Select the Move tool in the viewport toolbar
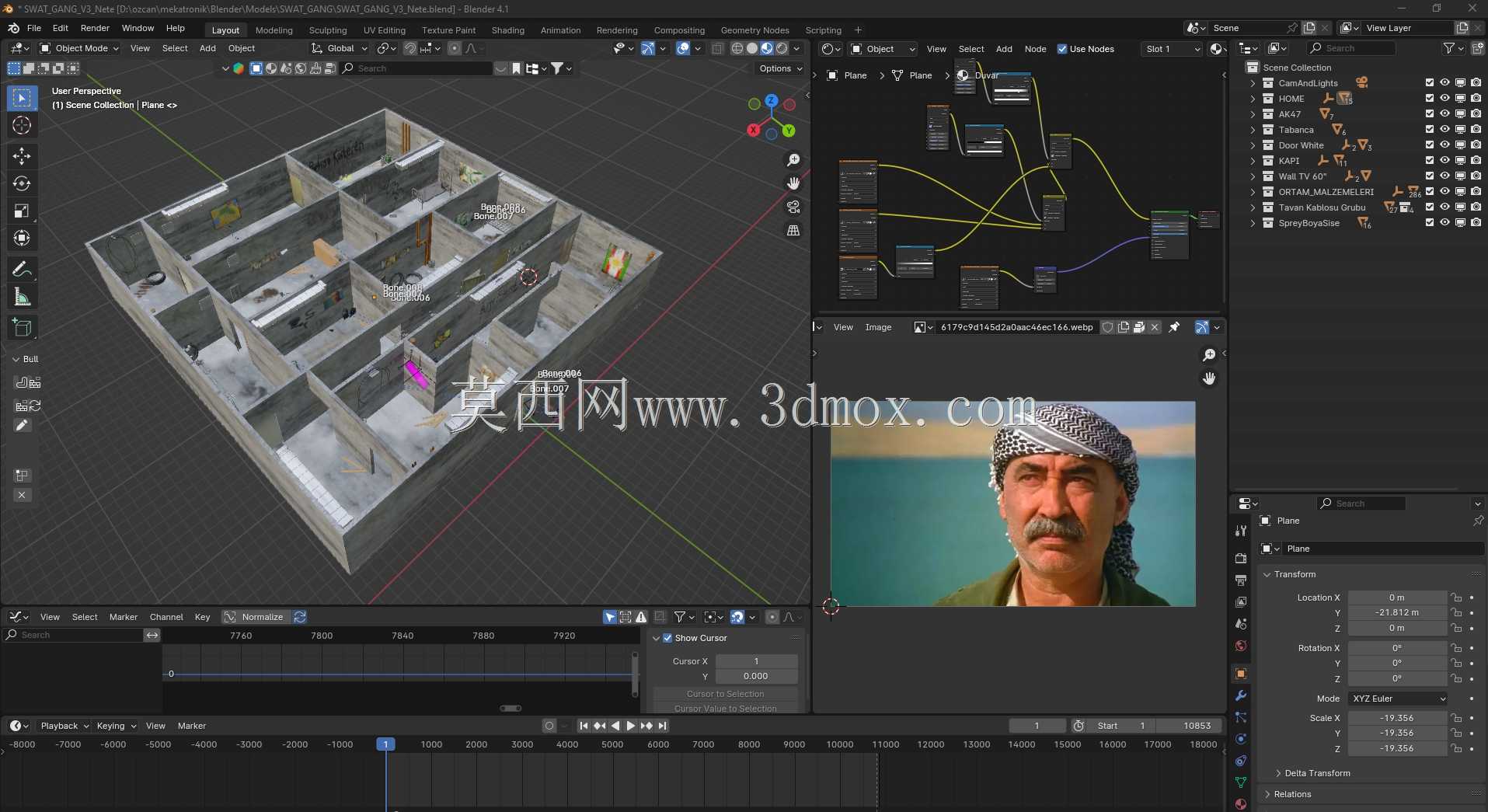Image resolution: width=1488 pixels, height=812 pixels. point(22,156)
